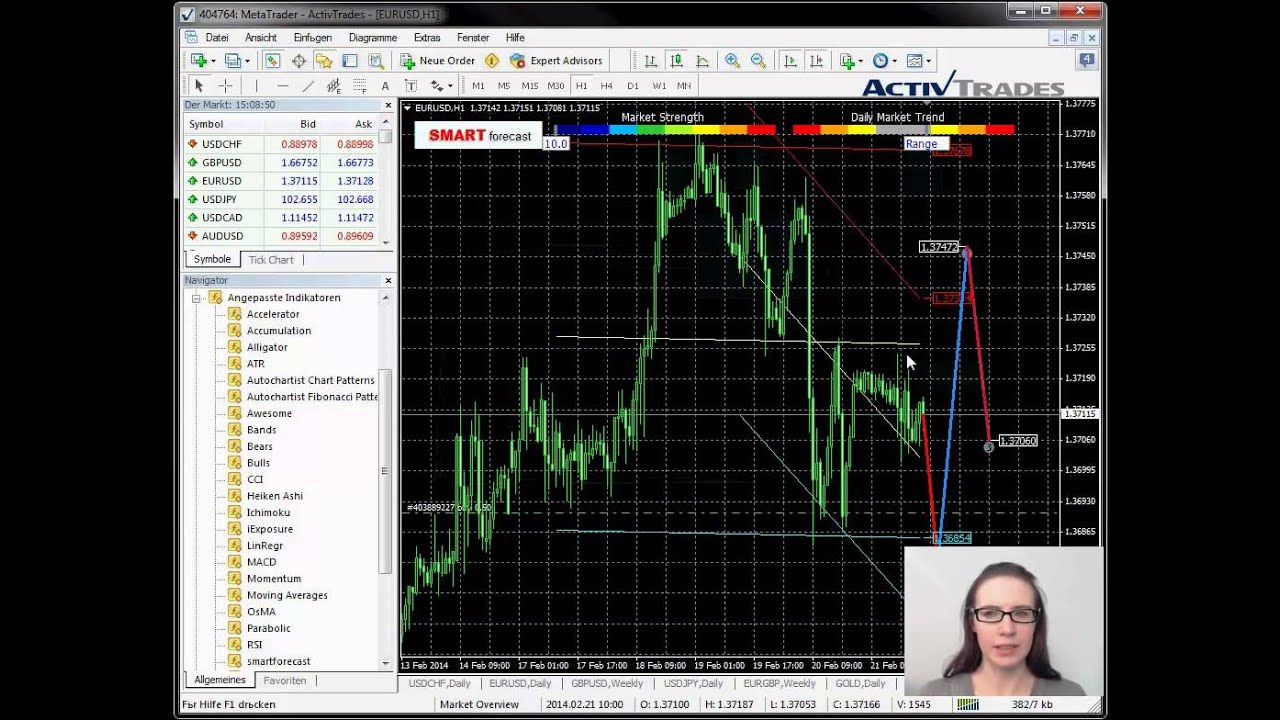Select the Autochartist Chart Patterns indicator
The height and width of the screenshot is (720, 1280).
click(310, 380)
